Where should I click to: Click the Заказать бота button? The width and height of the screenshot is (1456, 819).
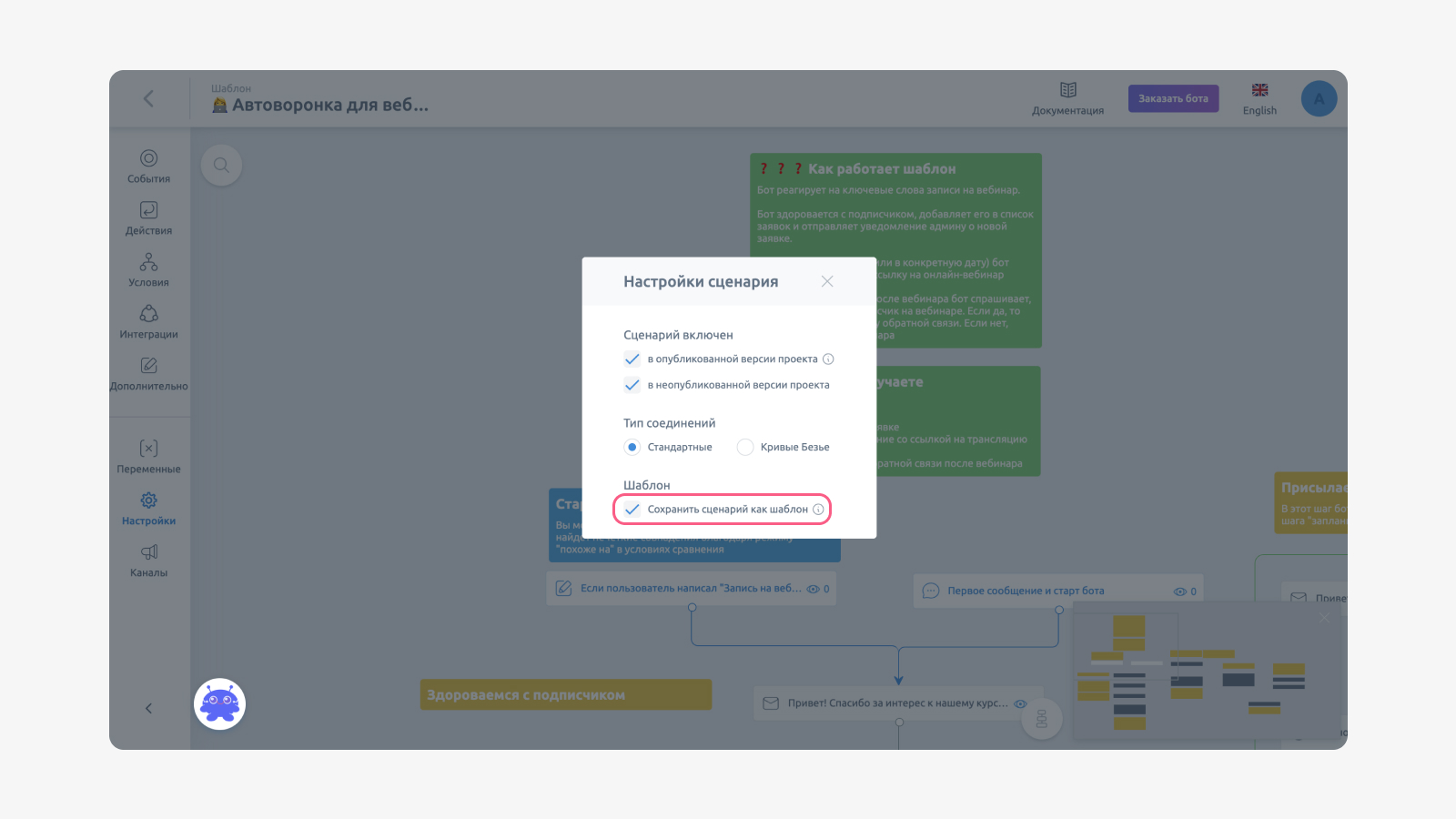(x=1173, y=98)
